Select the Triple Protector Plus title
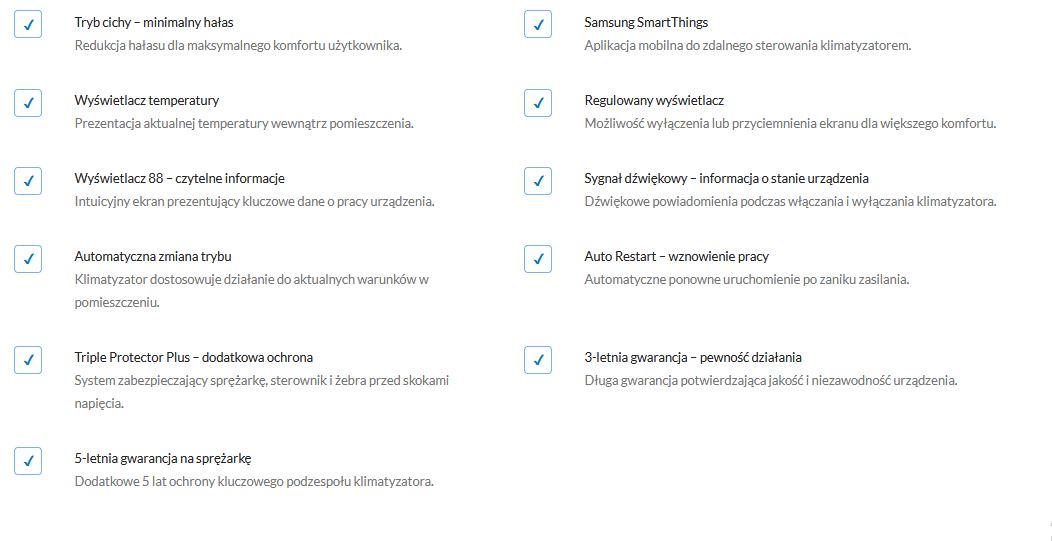This screenshot has height=541, width=1052. pyautogui.click(x=193, y=357)
